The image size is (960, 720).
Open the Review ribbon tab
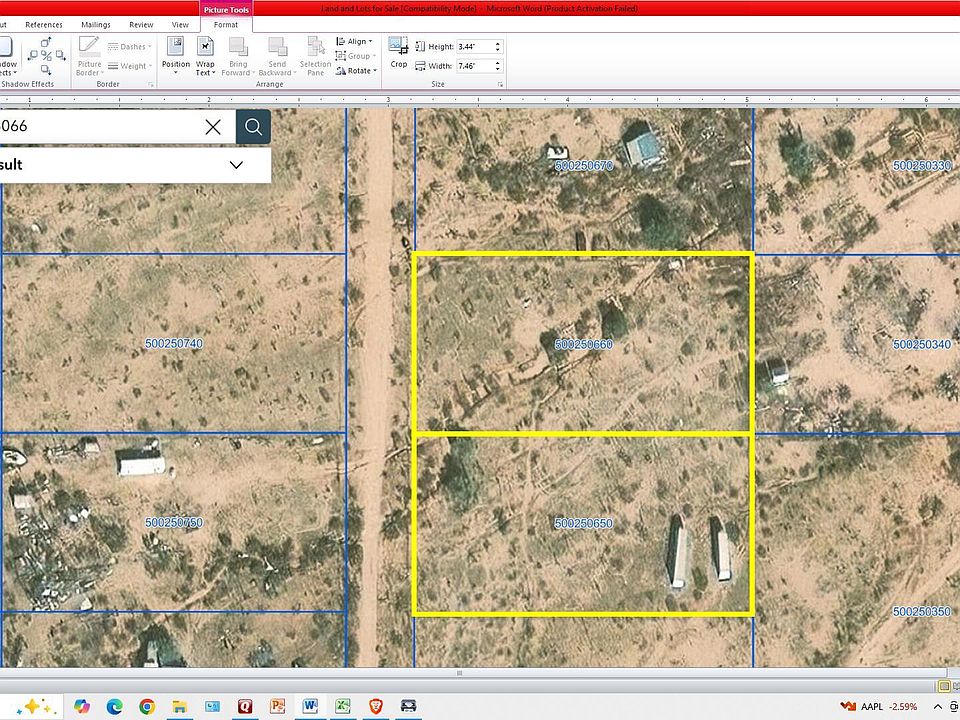(x=141, y=24)
